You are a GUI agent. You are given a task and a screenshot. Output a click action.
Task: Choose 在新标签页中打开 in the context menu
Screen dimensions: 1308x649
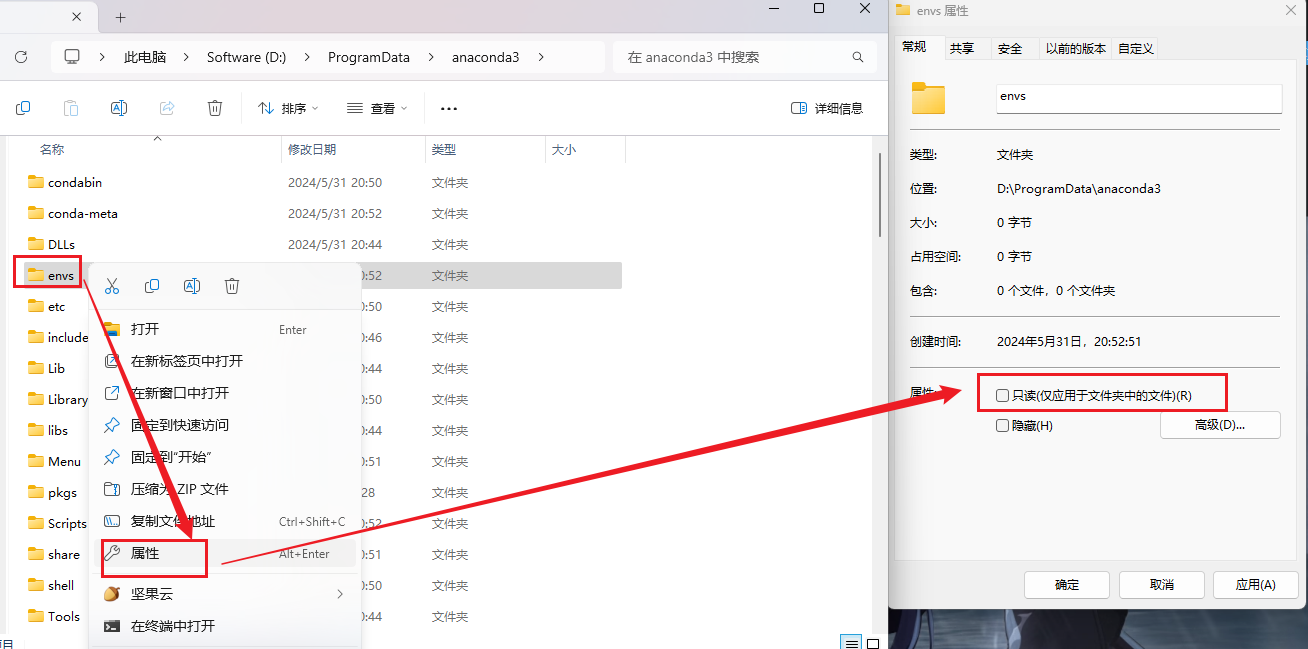[225, 361]
